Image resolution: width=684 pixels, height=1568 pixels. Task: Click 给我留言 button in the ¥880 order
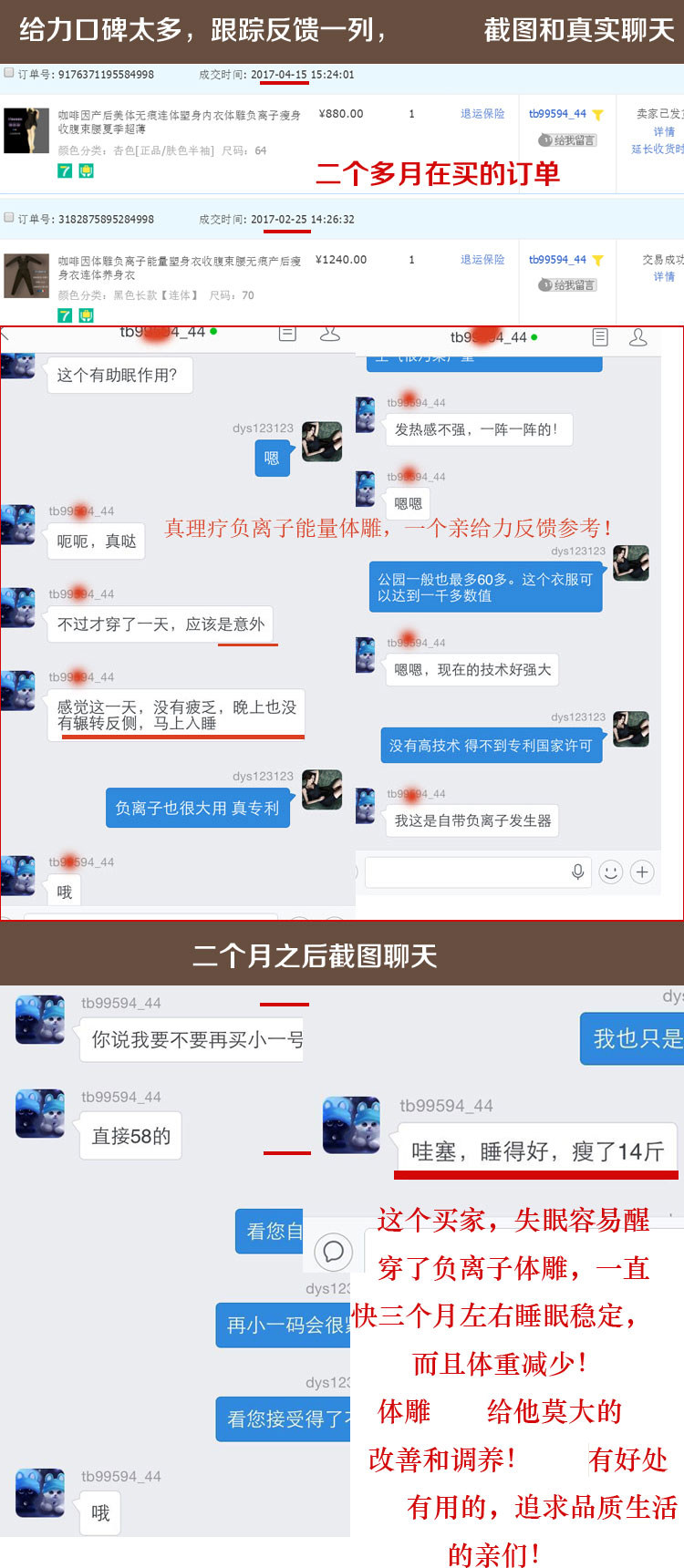[x=567, y=139]
